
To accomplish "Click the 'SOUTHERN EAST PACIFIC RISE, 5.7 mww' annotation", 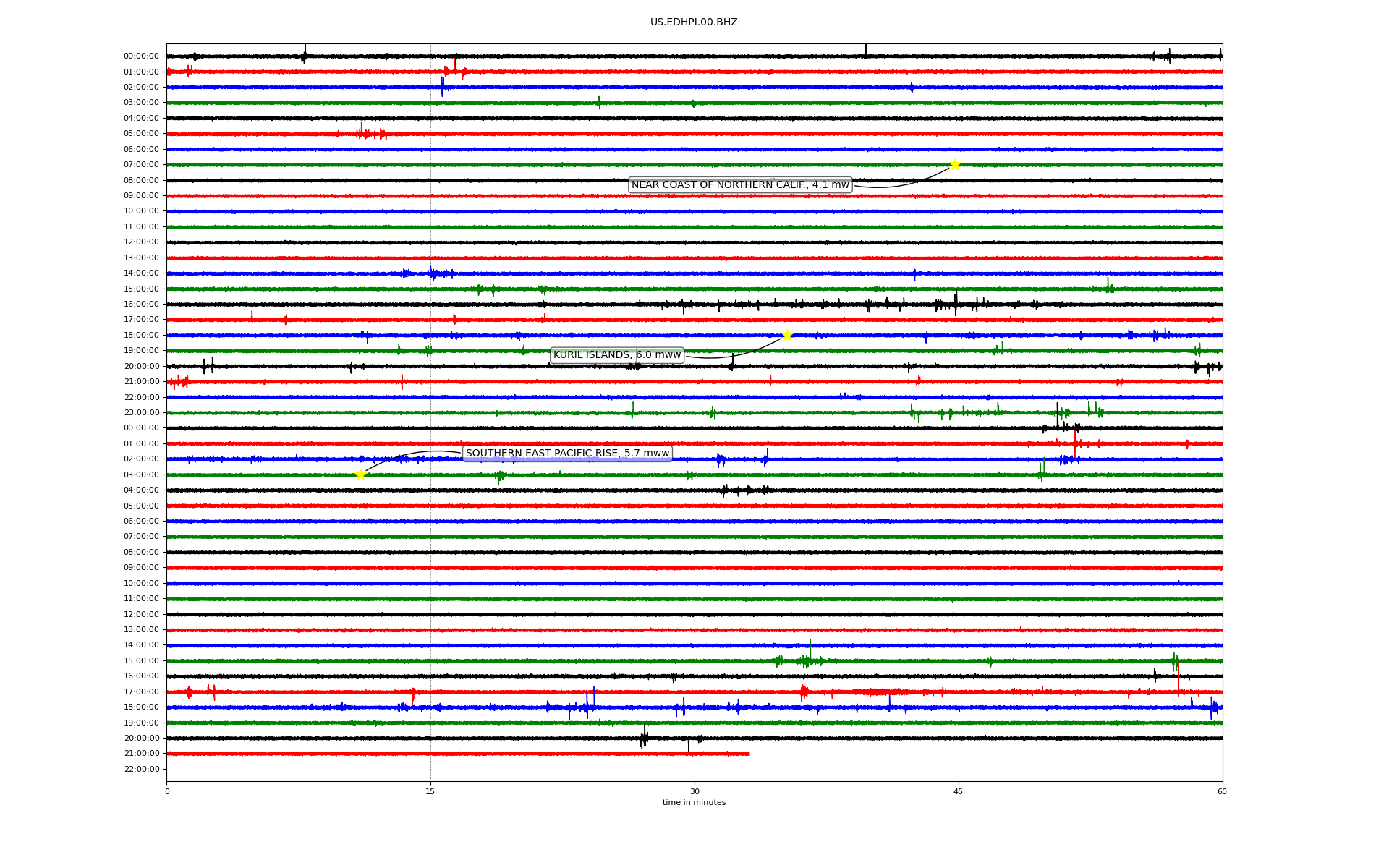I will click(x=567, y=454).
